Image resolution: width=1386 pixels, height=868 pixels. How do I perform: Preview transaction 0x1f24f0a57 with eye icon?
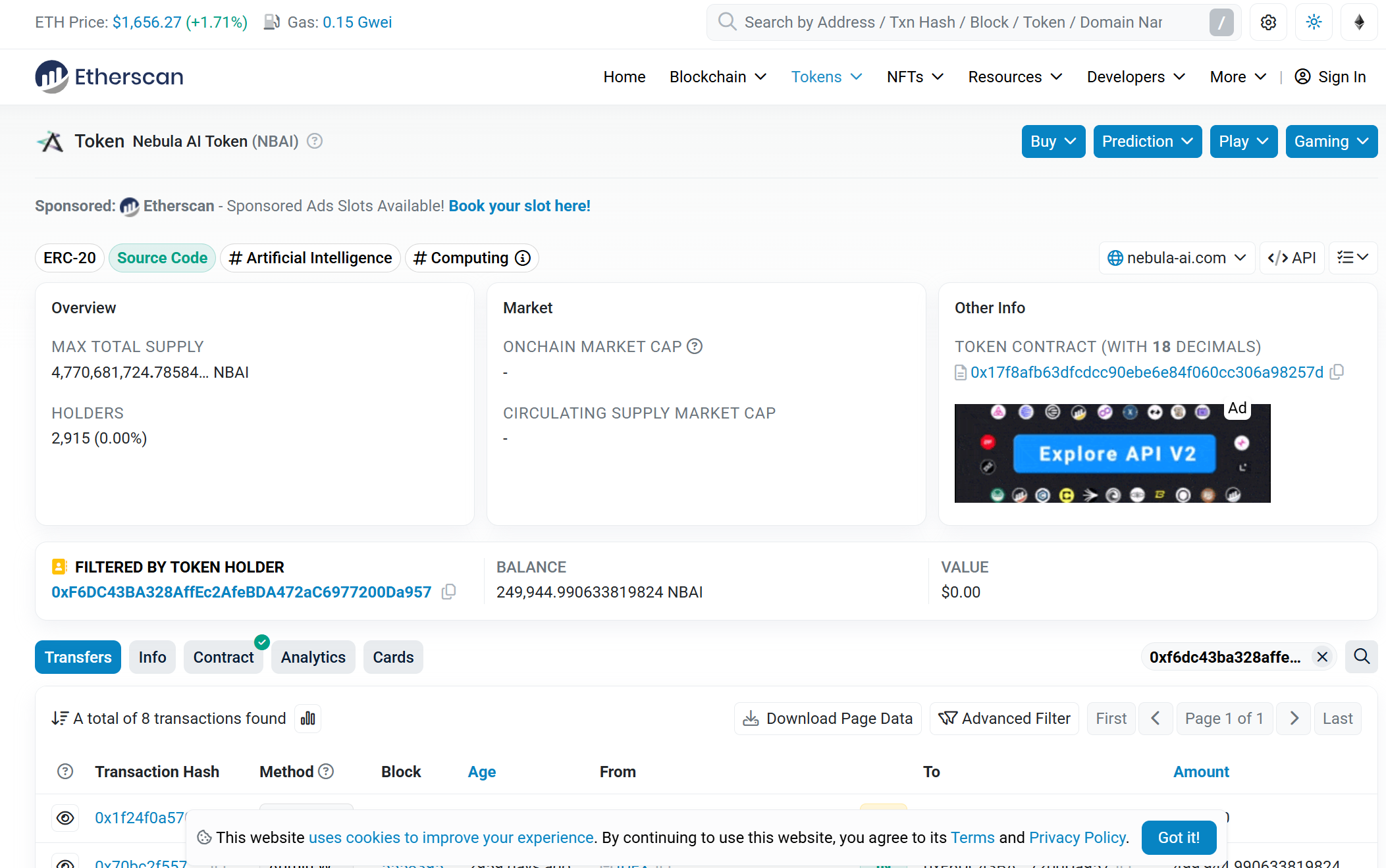65,818
